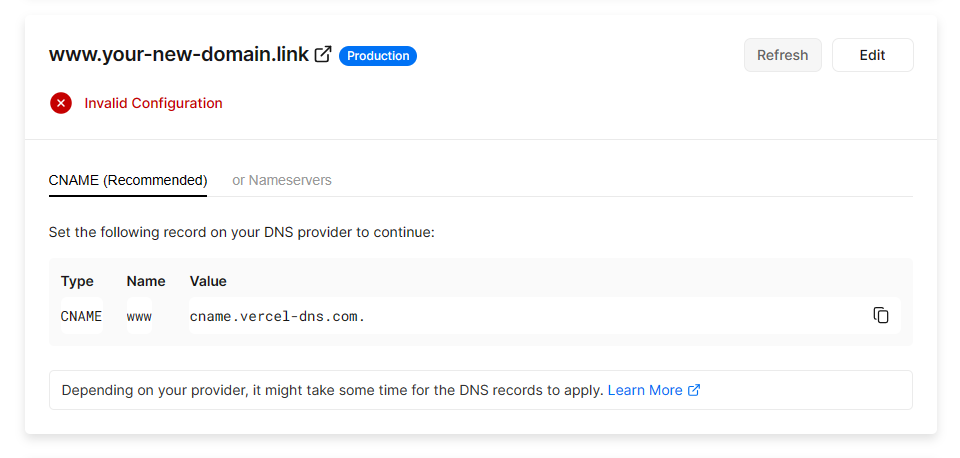This screenshot has height=458, width=960.
Task: Click the Value column header
Action: [208, 281]
